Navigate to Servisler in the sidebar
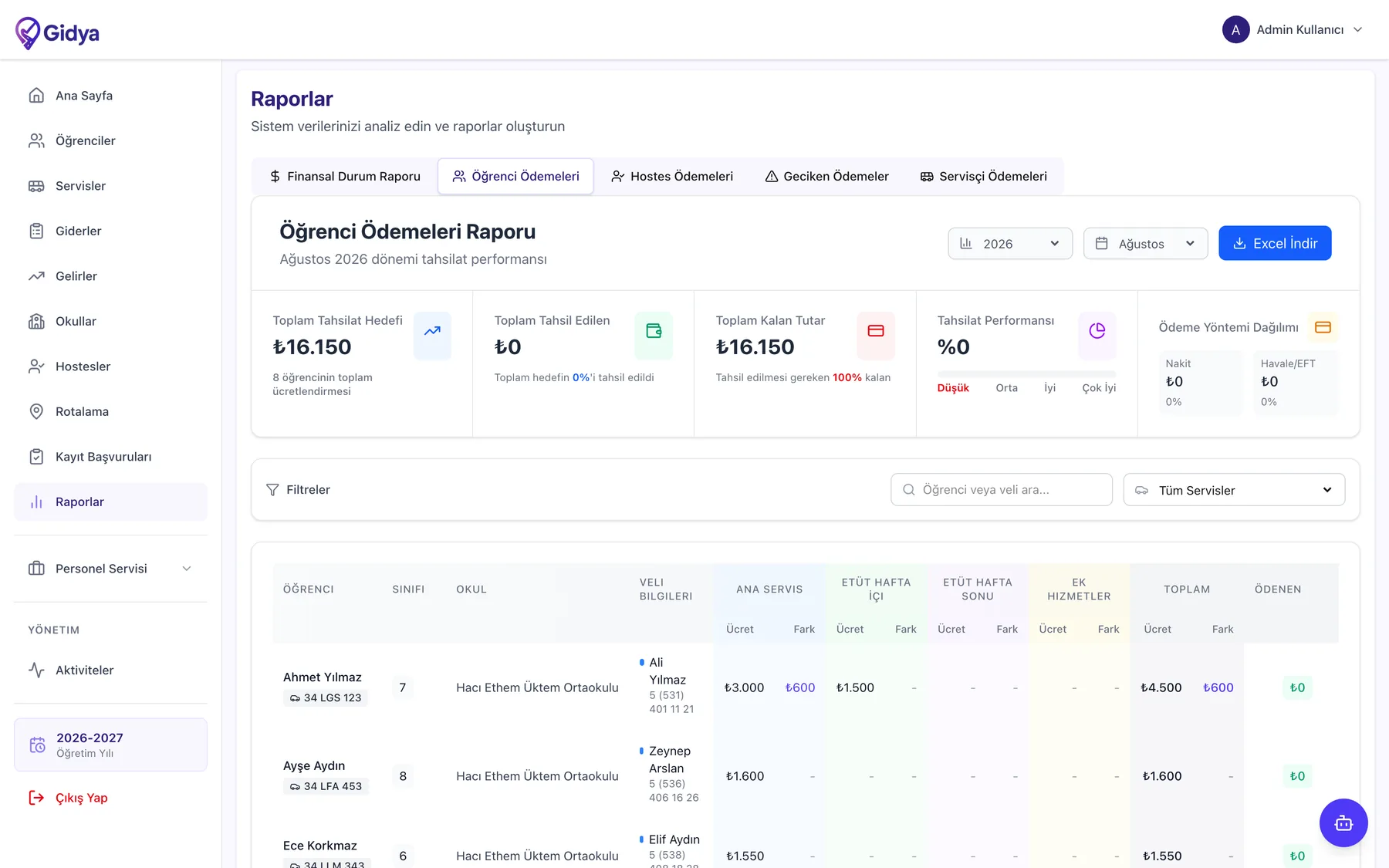This screenshot has width=1389, height=868. 110,186
